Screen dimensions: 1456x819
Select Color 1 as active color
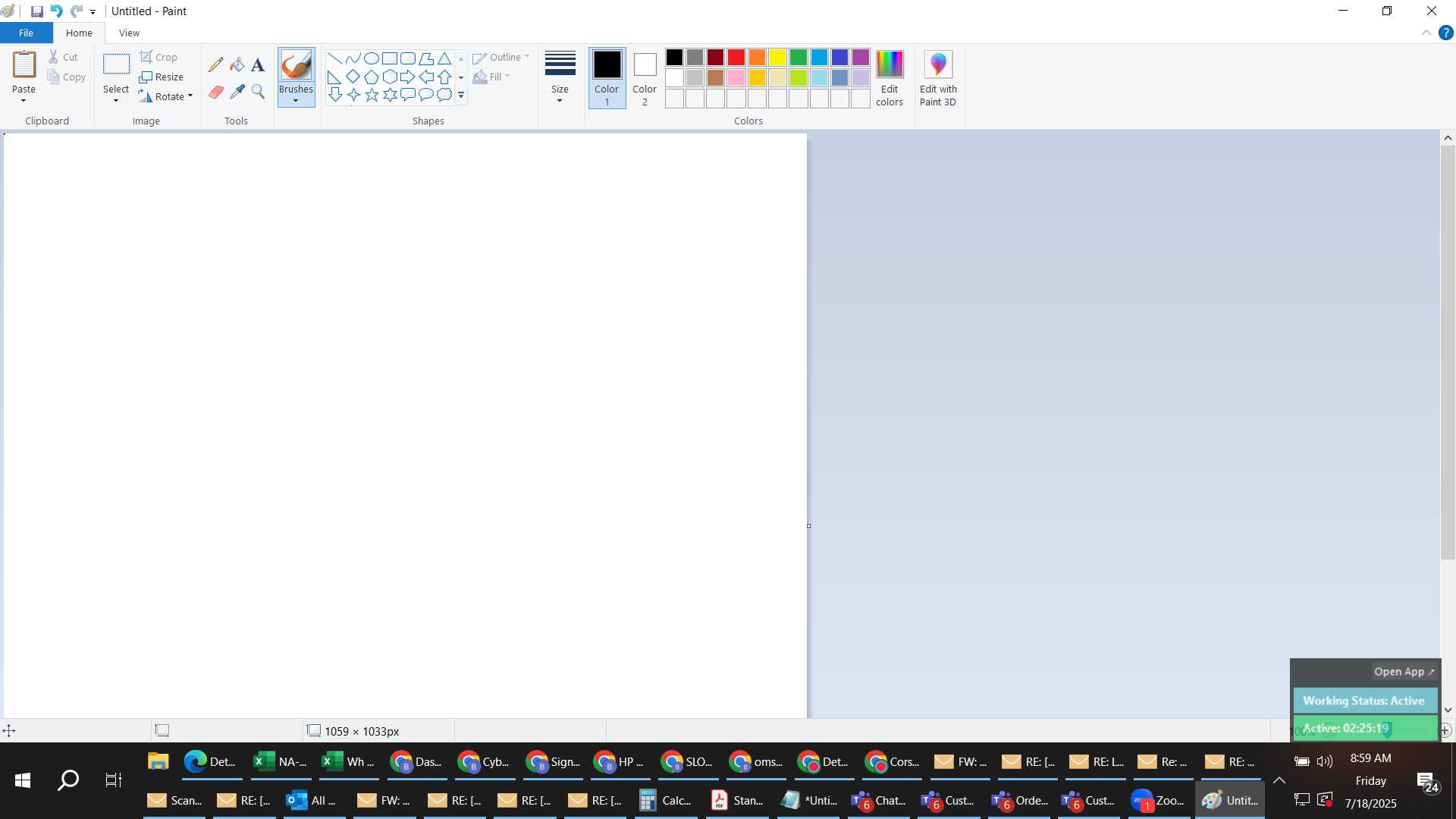click(607, 79)
